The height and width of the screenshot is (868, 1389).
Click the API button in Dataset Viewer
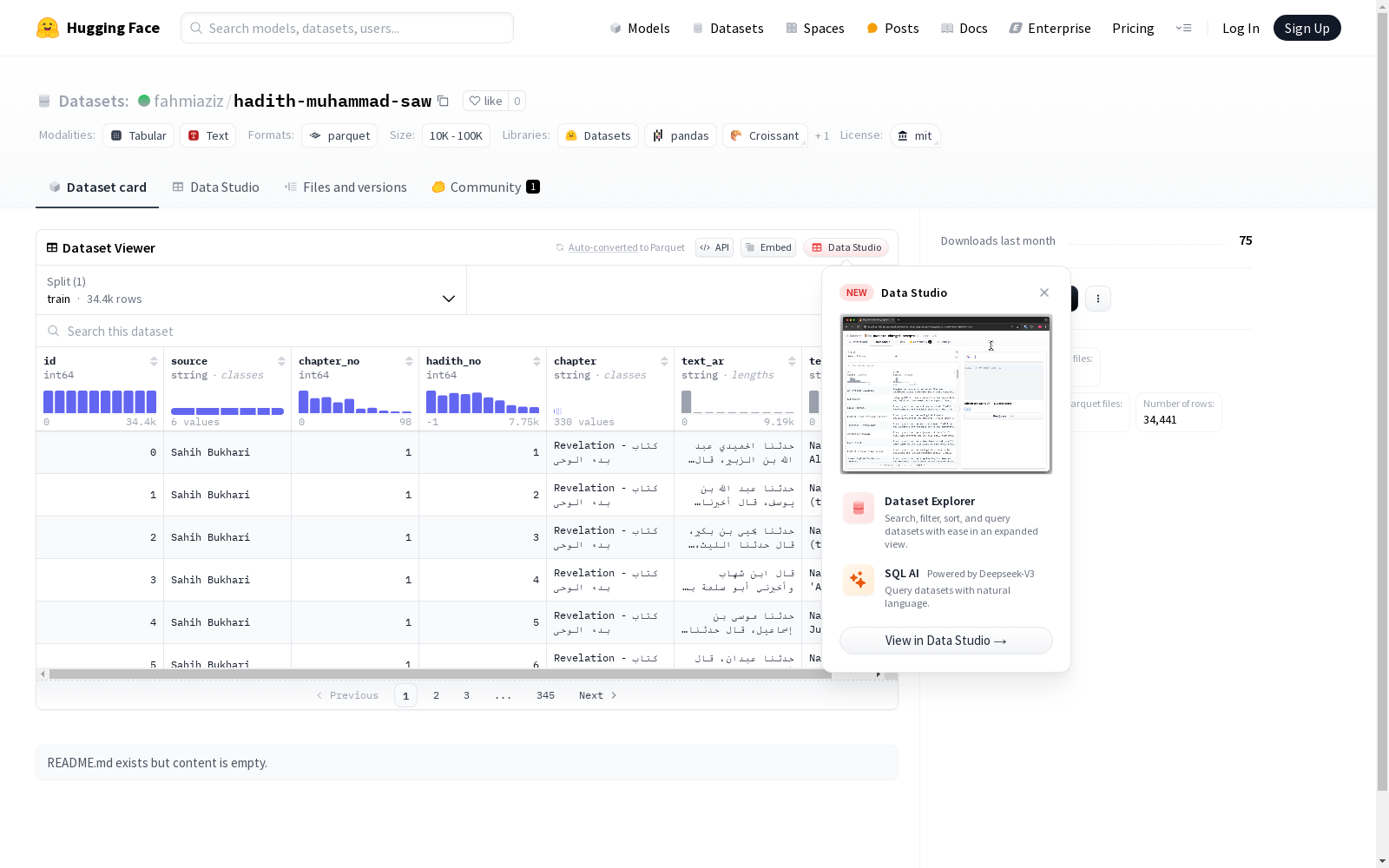click(714, 247)
